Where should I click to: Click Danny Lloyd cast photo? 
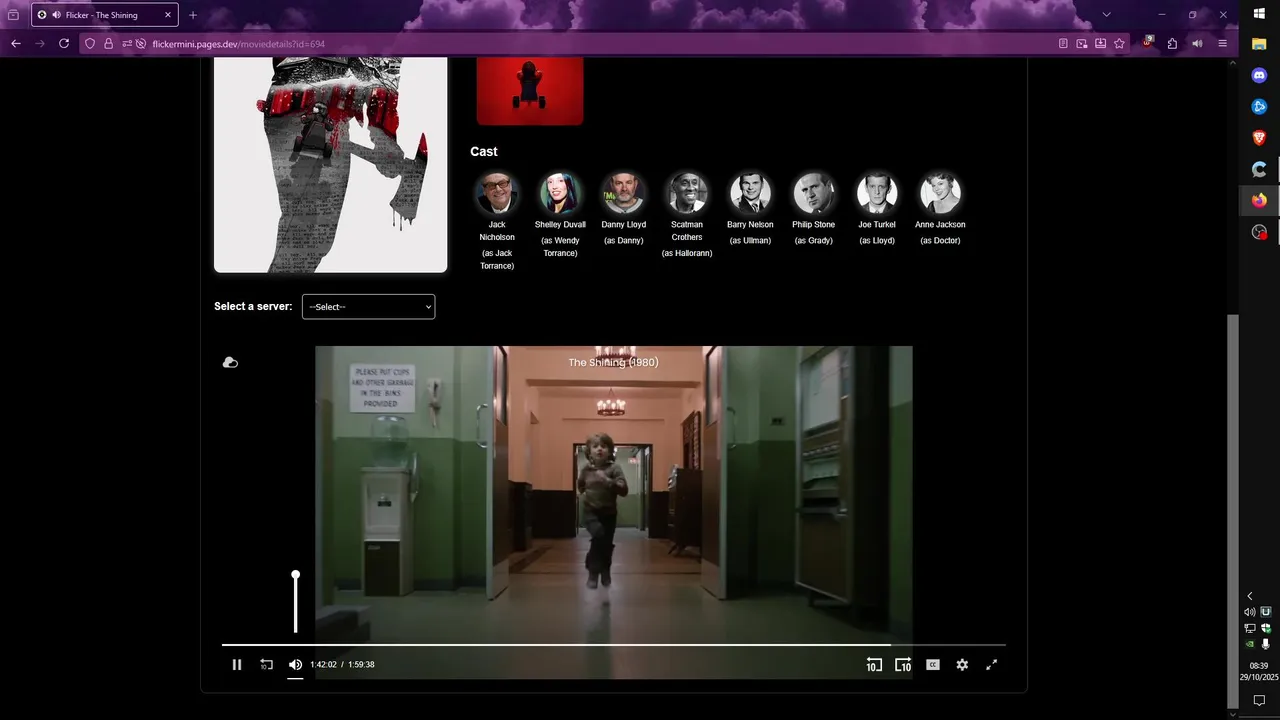[x=624, y=193]
